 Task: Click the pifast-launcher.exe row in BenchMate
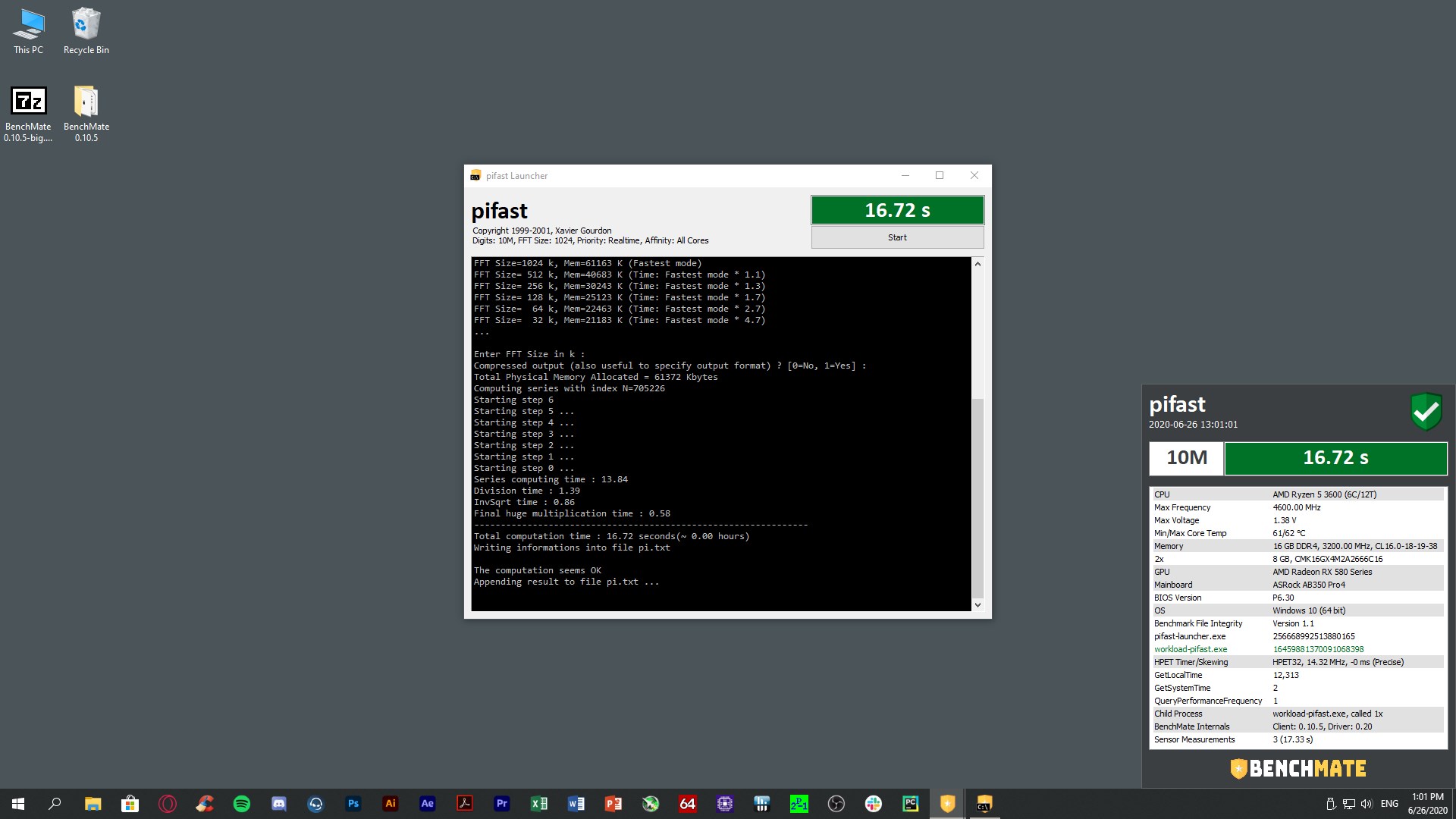click(1298, 636)
